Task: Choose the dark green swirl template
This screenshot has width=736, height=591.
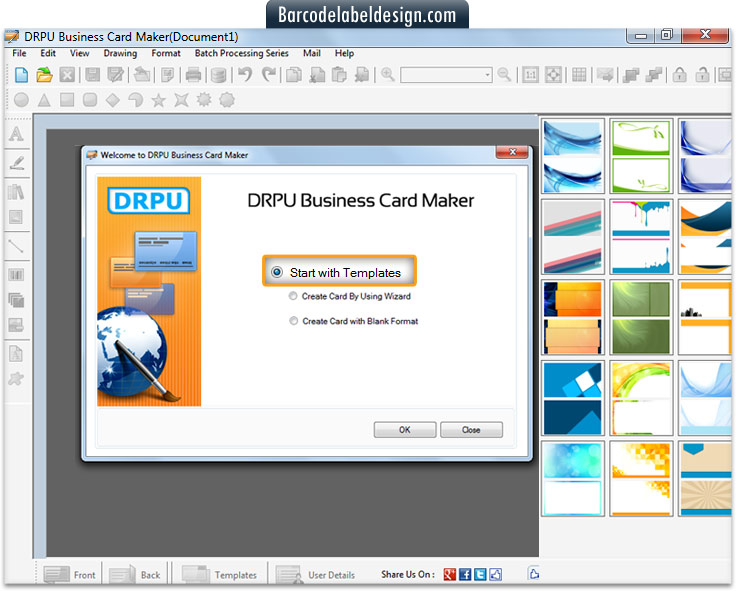Action: pos(641,317)
